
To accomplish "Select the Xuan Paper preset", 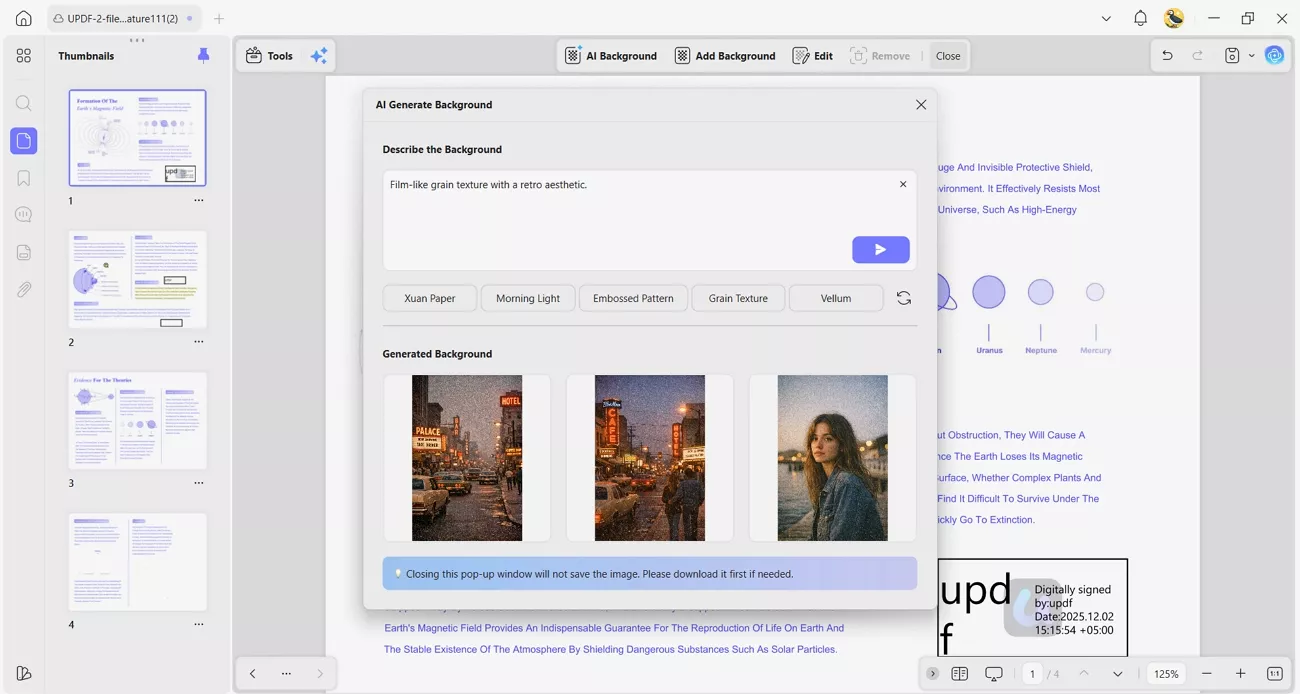I will coord(429,297).
